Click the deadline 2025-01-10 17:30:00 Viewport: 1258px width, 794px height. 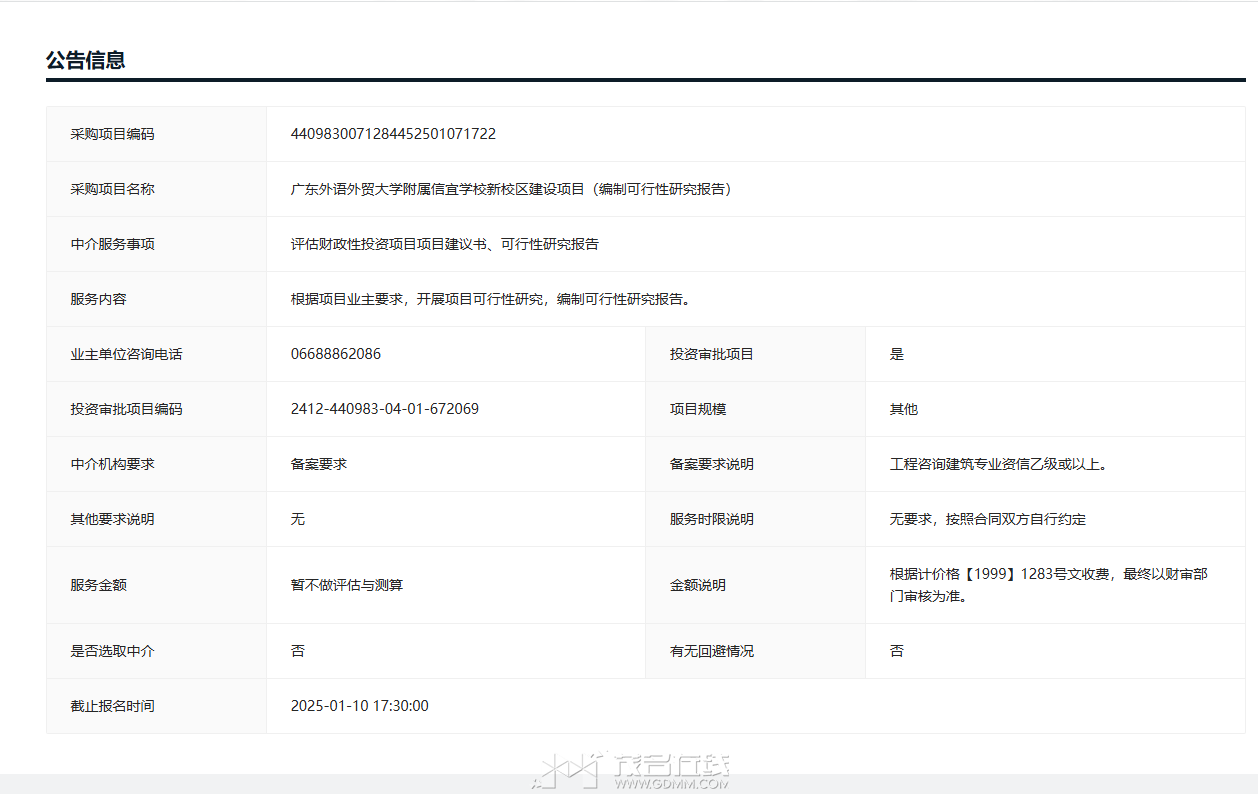pos(359,706)
